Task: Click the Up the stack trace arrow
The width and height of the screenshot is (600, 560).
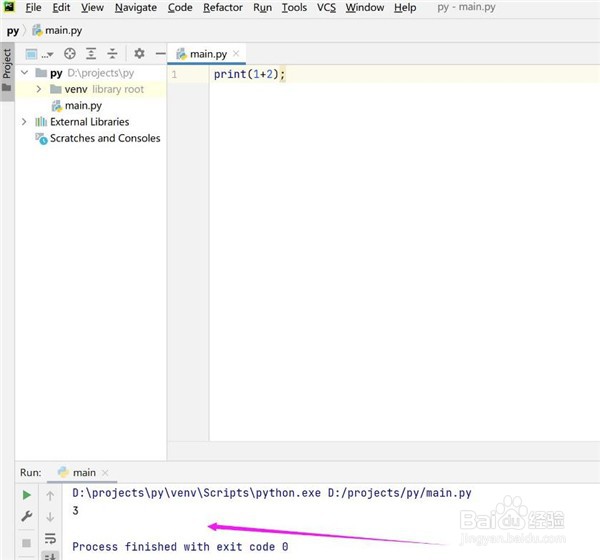Action: 50,496
